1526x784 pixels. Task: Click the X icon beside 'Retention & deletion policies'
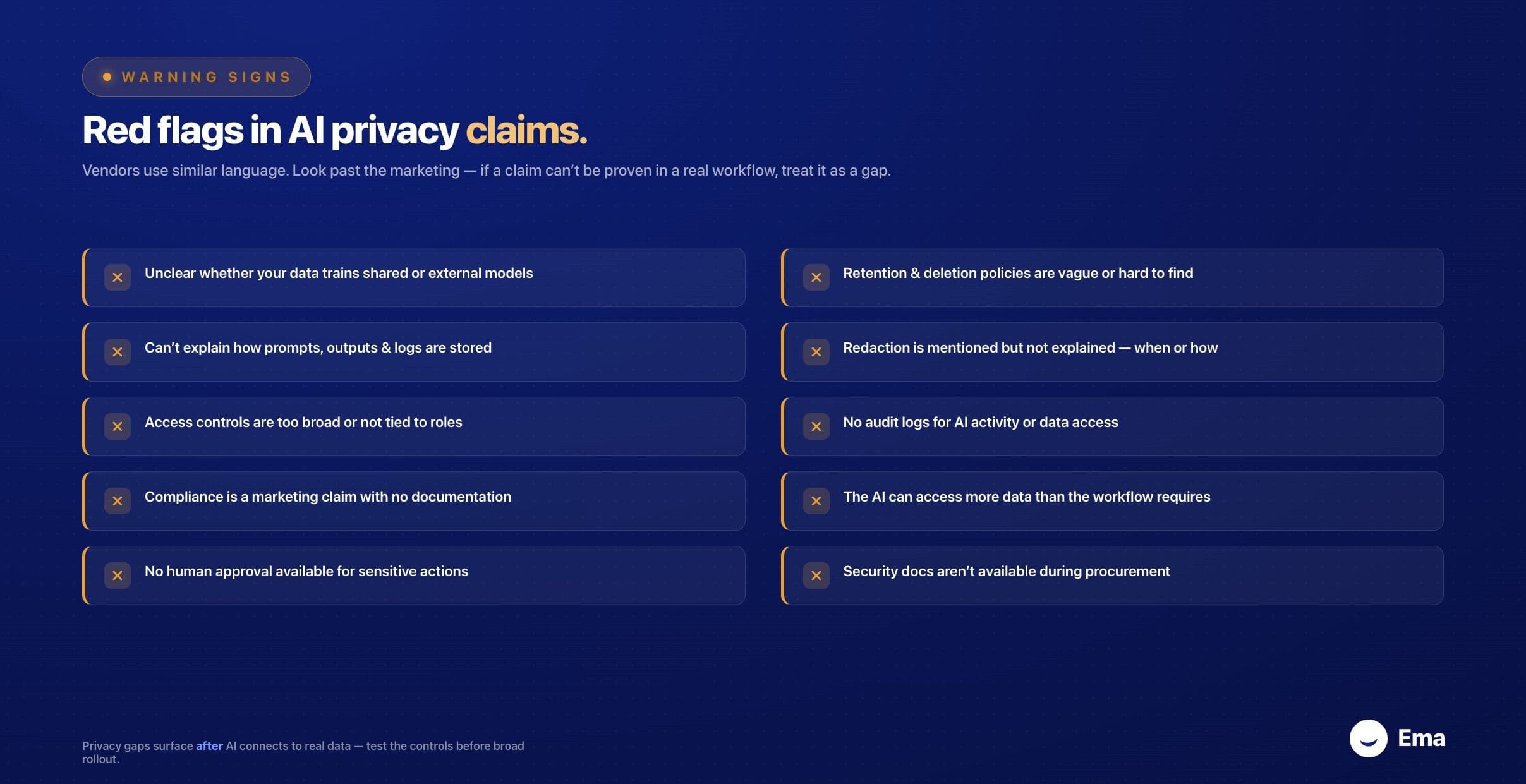click(816, 277)
